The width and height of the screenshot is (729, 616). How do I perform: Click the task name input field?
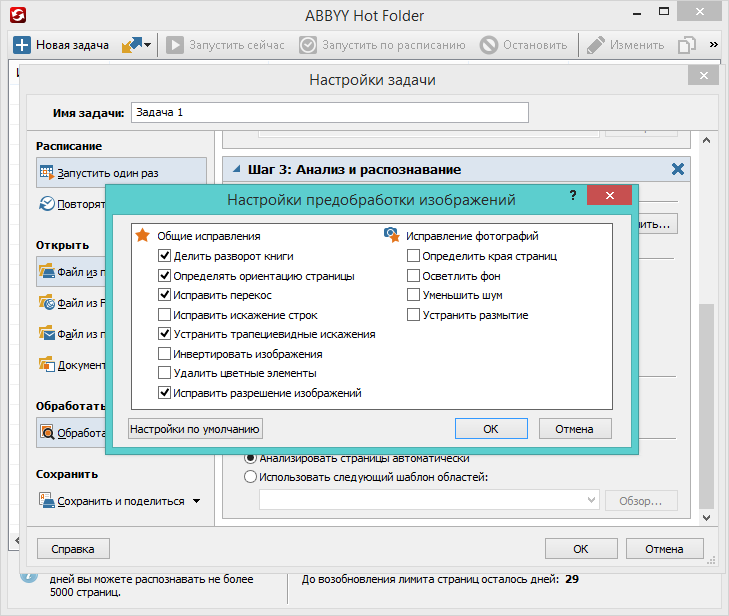click(330, 113)
